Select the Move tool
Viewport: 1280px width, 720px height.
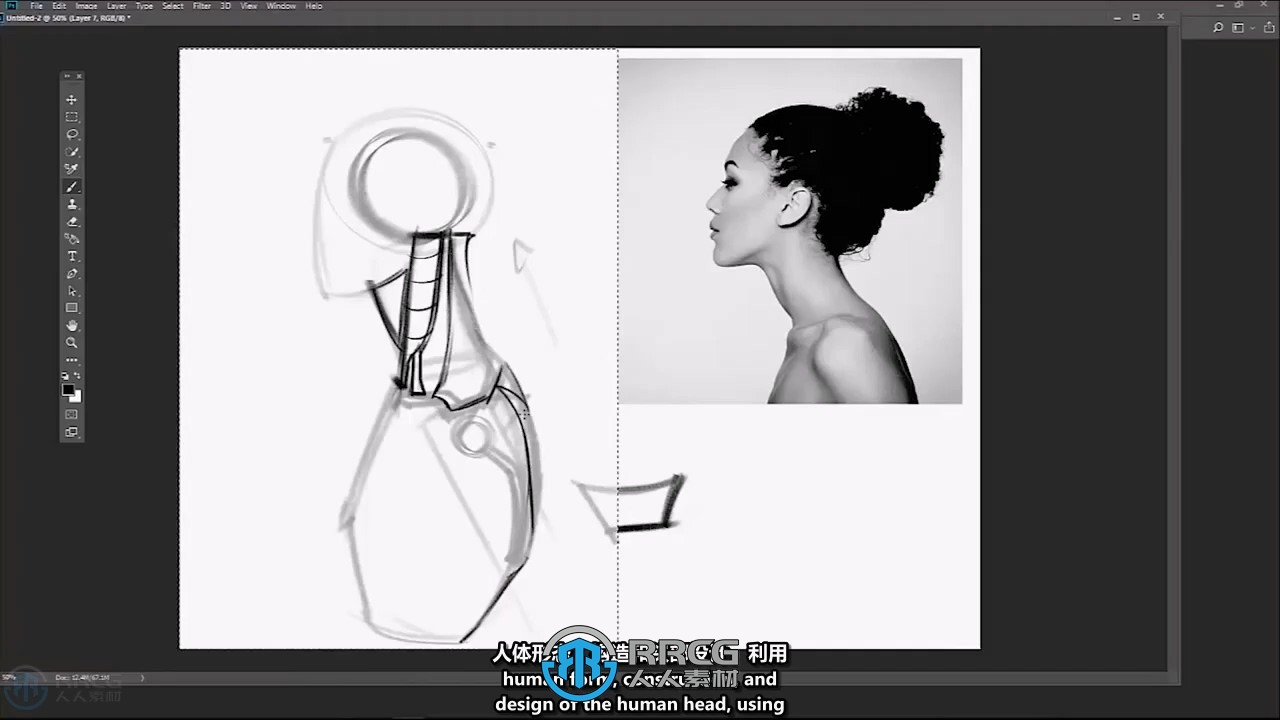72,100
